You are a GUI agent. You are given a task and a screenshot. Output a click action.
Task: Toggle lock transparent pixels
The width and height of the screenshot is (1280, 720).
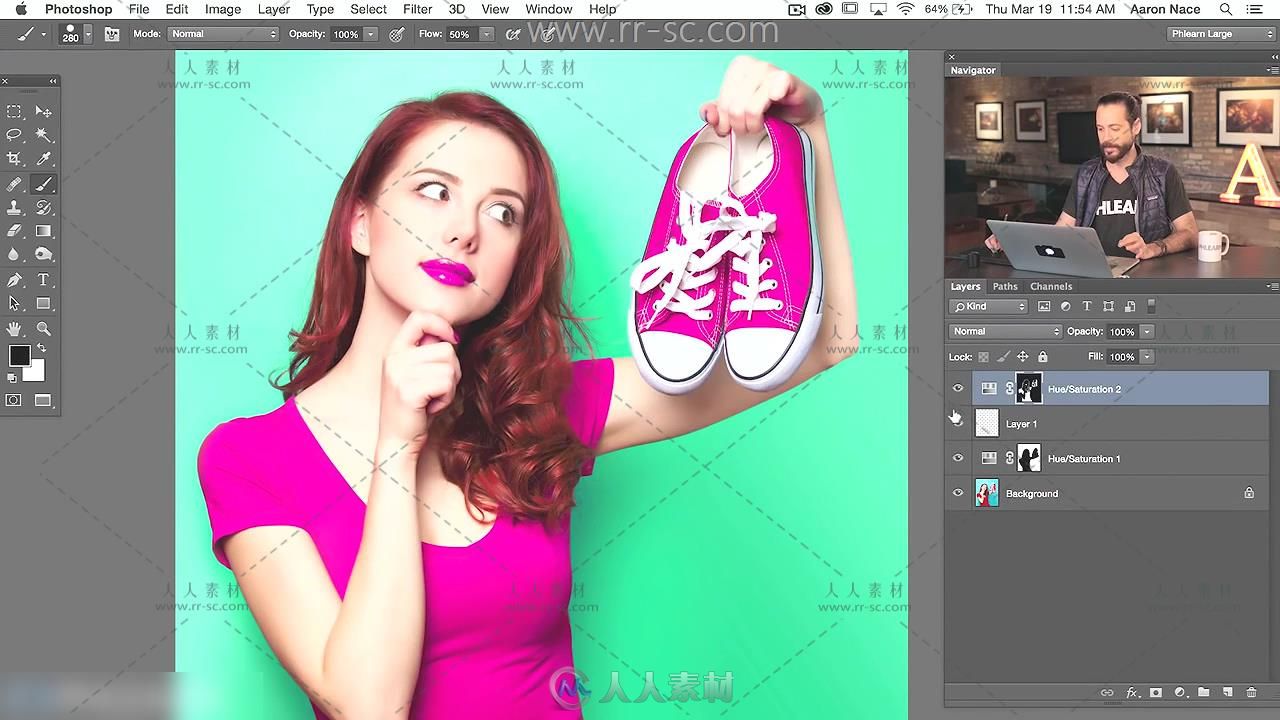[x=984, y=357]
